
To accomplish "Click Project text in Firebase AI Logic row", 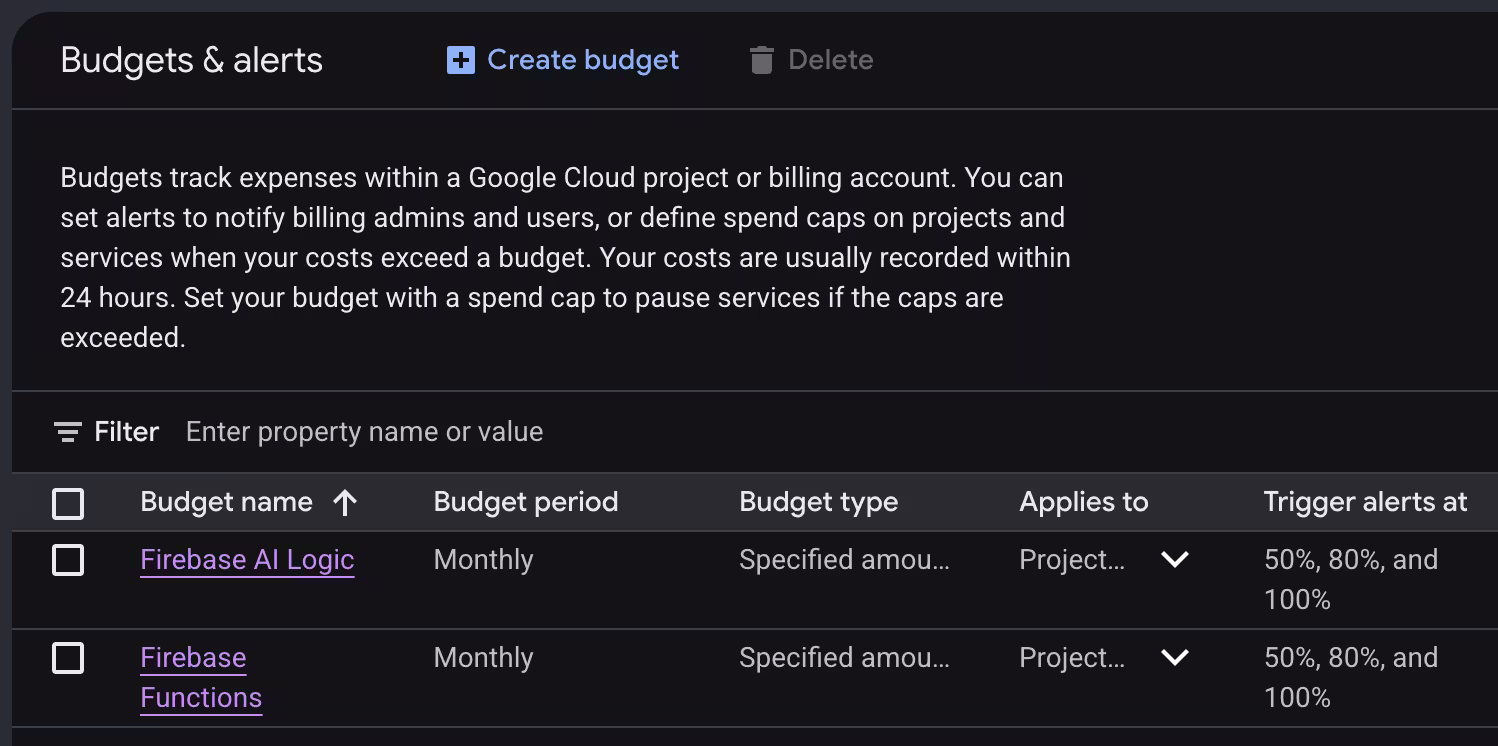I will 1072,560.
